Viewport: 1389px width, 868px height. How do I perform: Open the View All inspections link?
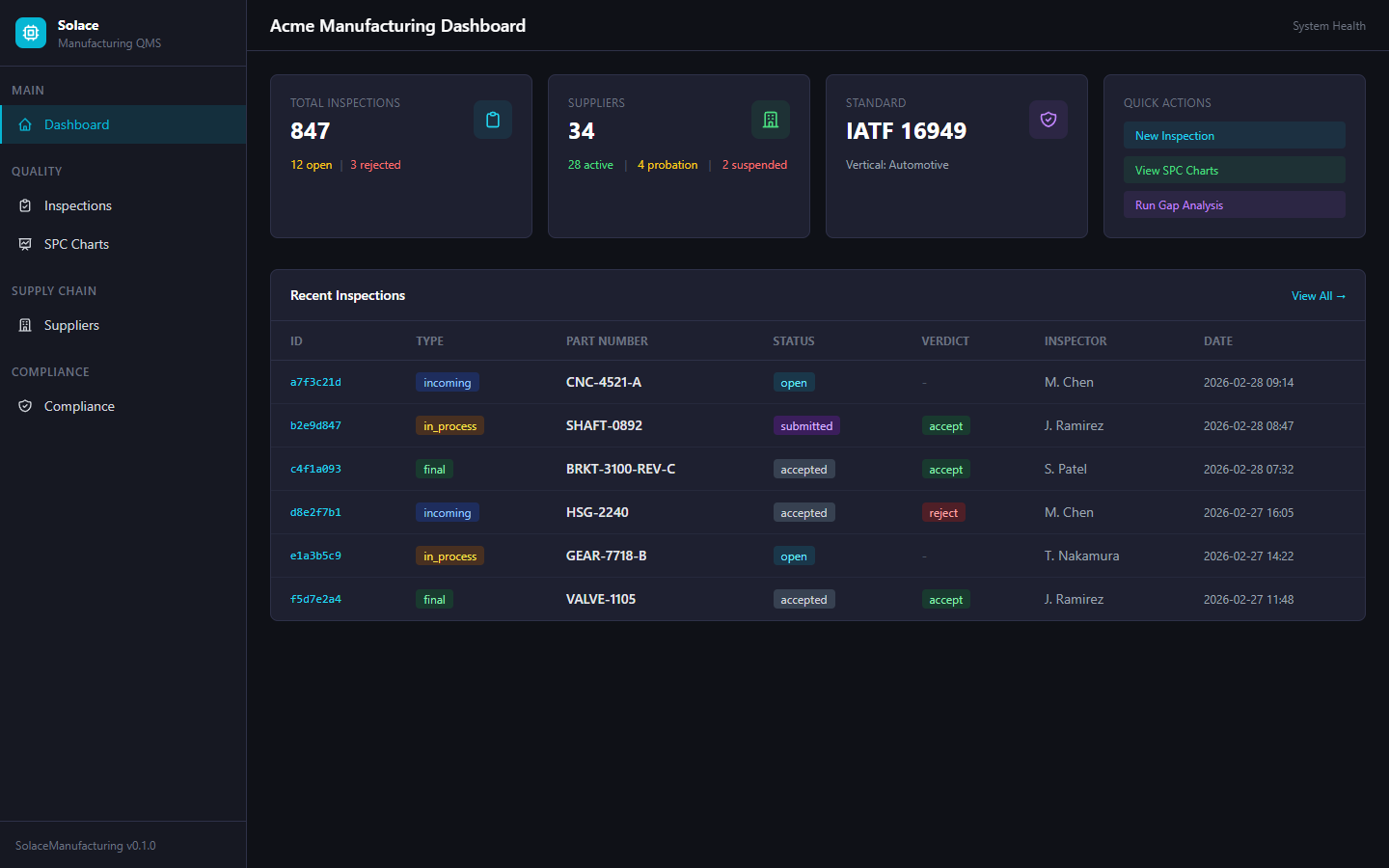pos(1318,296)
